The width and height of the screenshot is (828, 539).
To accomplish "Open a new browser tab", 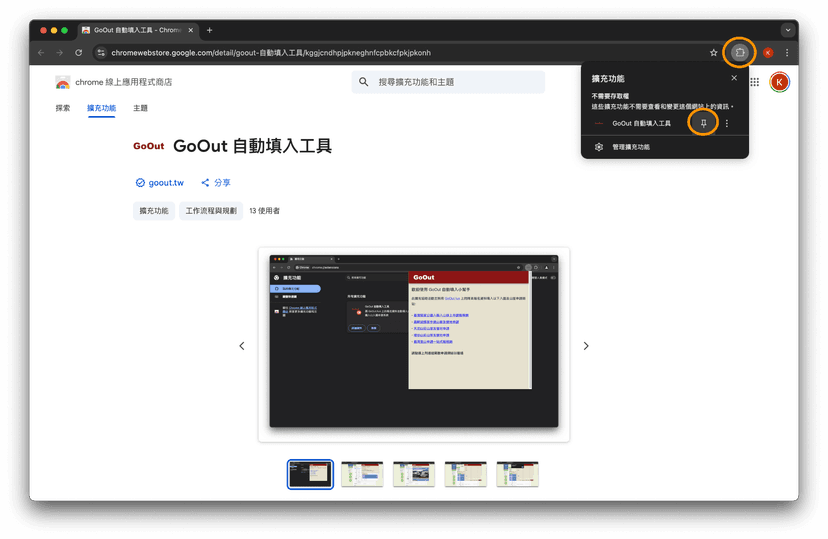I will 210,30.
